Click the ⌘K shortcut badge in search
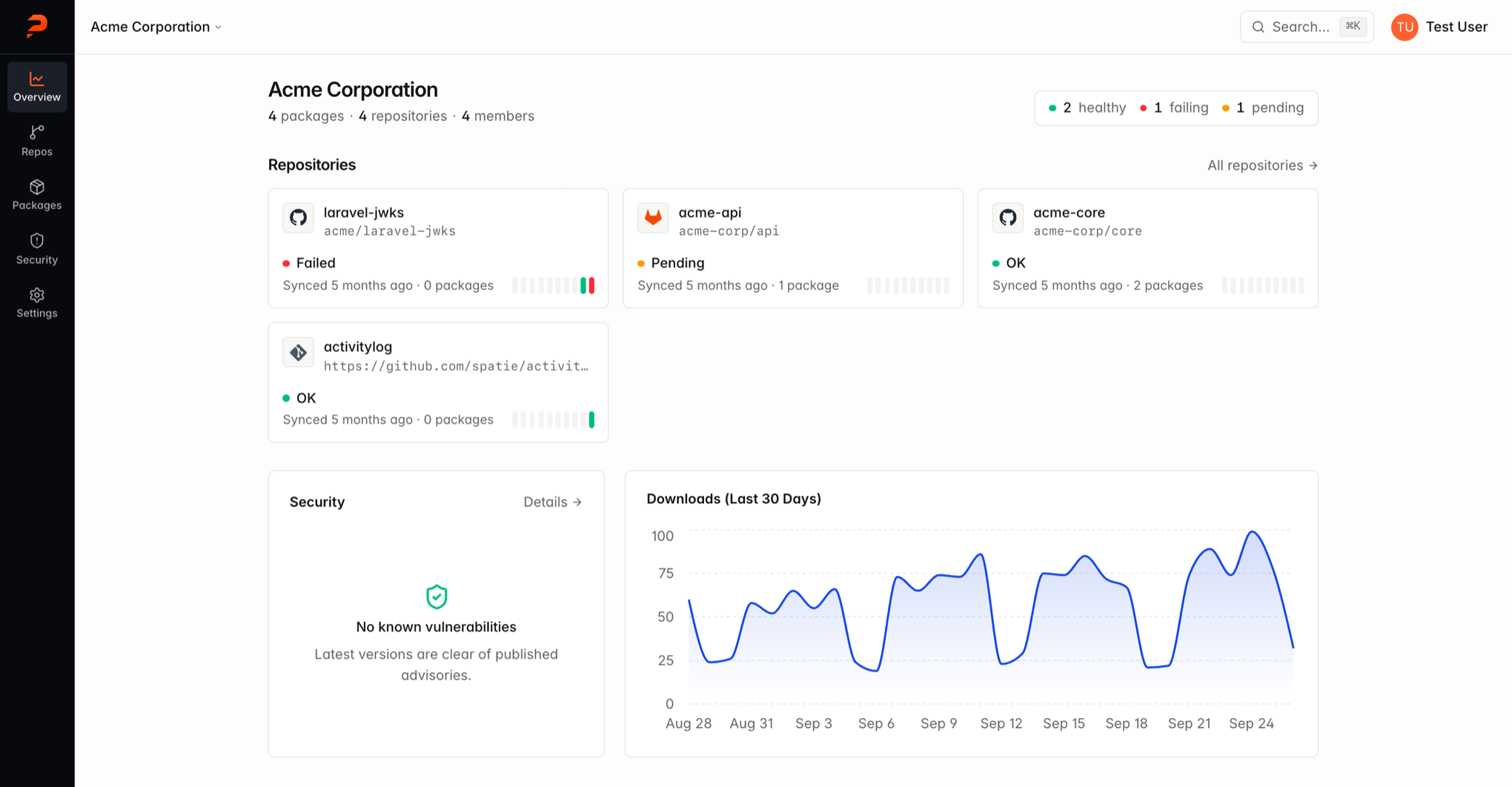 click(x=1353, y=26)
